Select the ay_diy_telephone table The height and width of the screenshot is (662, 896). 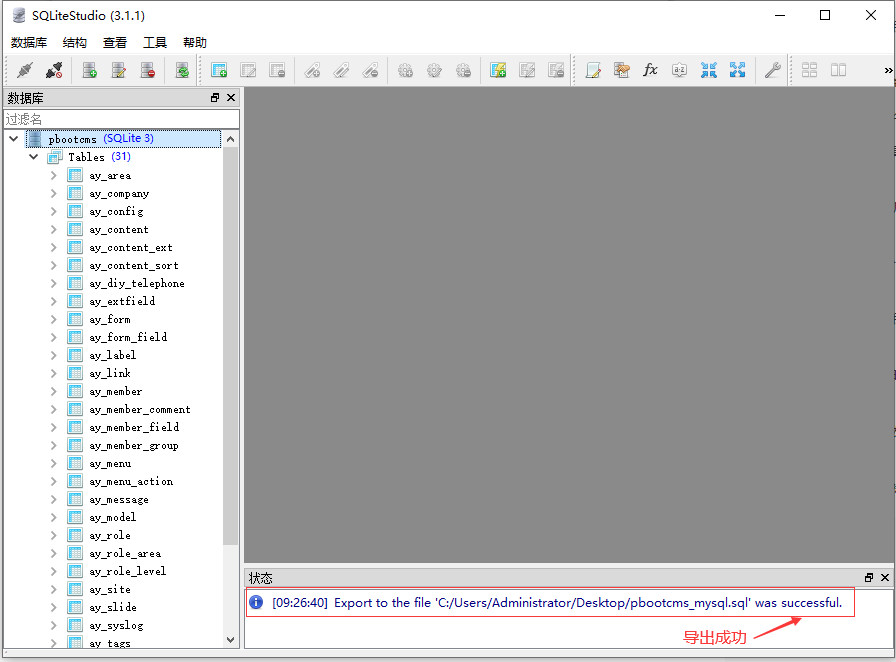point(137,283)
